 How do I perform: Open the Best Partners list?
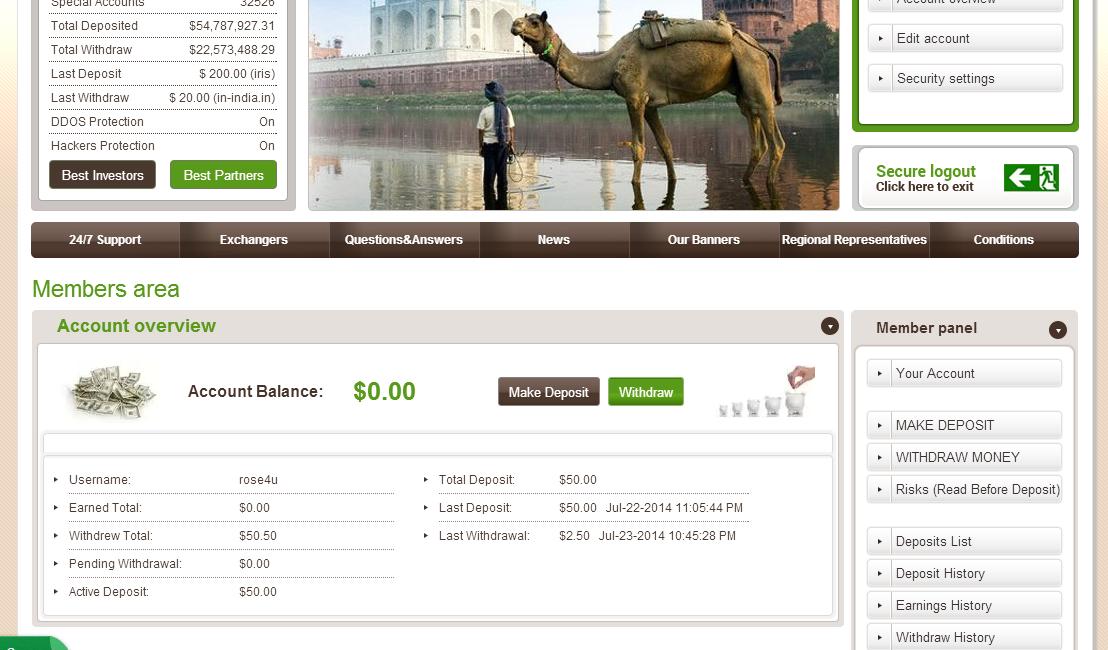(x=223, y=175)
